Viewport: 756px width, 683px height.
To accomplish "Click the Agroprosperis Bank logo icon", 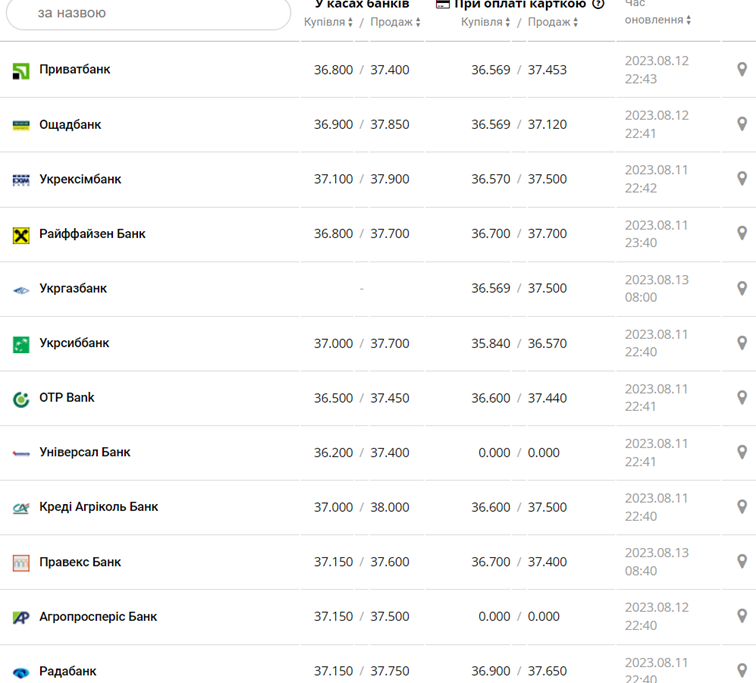I will (x=21, y=617).
